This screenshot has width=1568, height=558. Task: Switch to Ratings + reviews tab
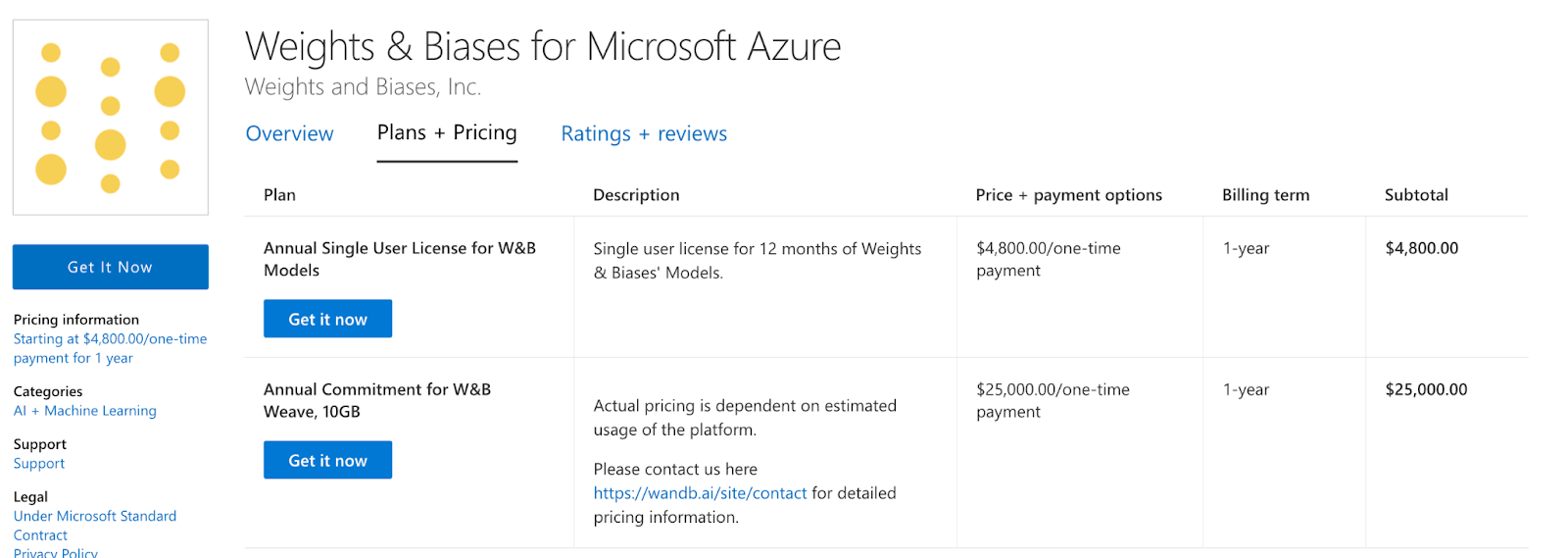[644, 133]
